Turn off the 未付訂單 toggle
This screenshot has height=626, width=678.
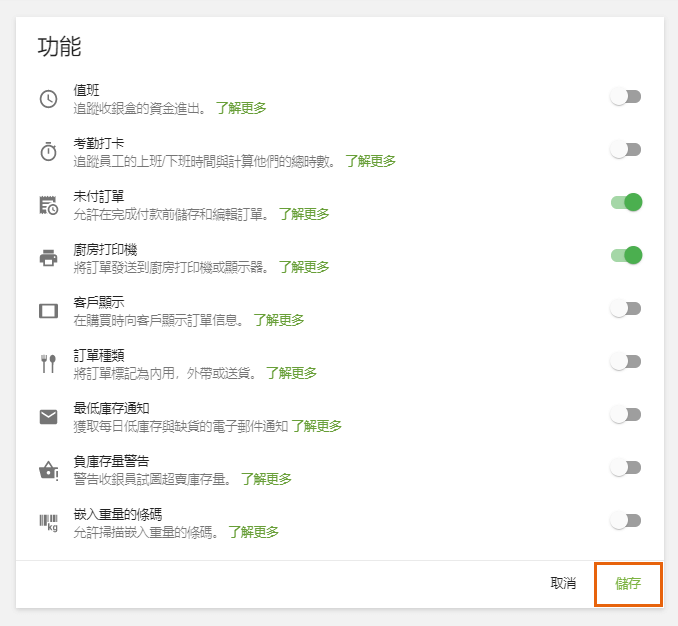click(626, 203)
